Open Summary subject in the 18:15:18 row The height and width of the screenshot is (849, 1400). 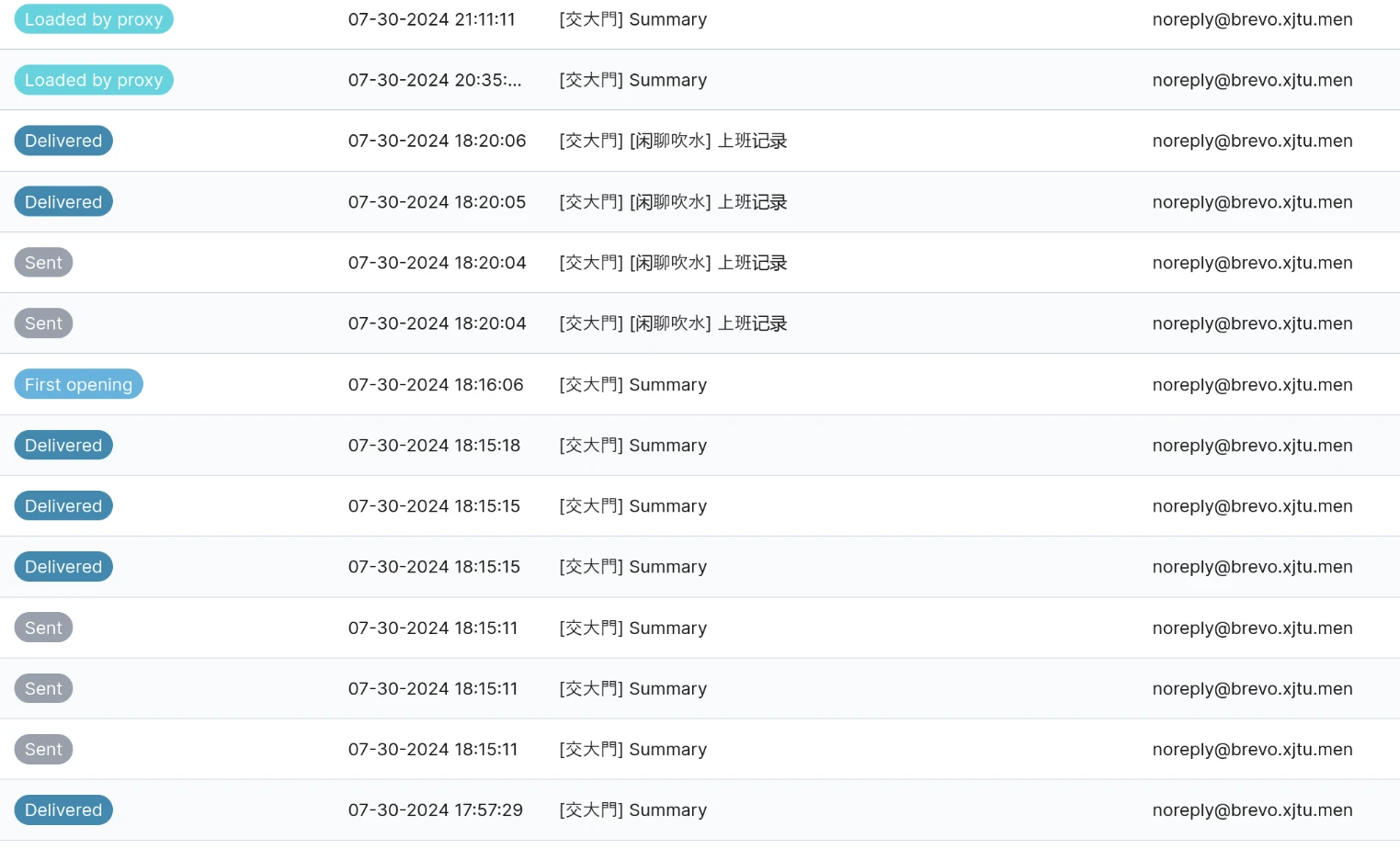point(632,446)
